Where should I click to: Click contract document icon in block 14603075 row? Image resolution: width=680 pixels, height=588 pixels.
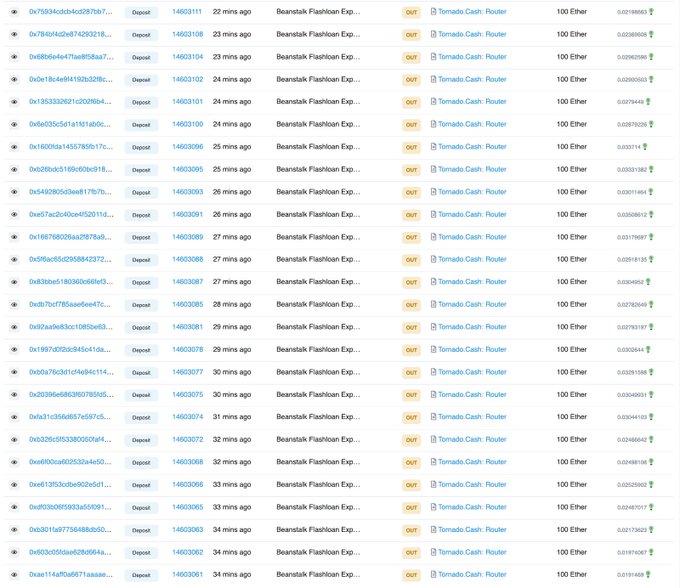433,395
